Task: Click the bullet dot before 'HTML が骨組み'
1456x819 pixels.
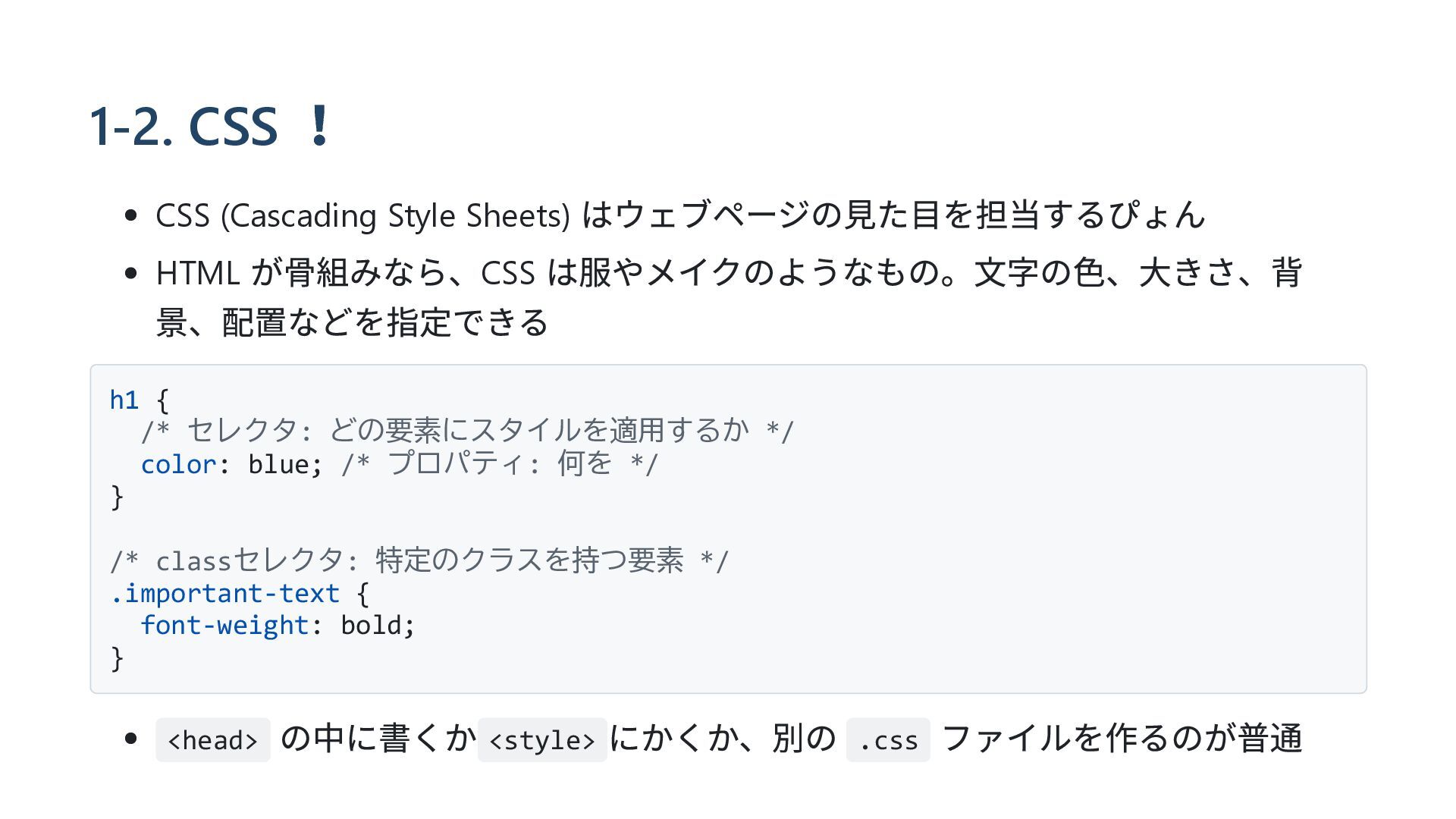Action: click(x=130, y=274)
